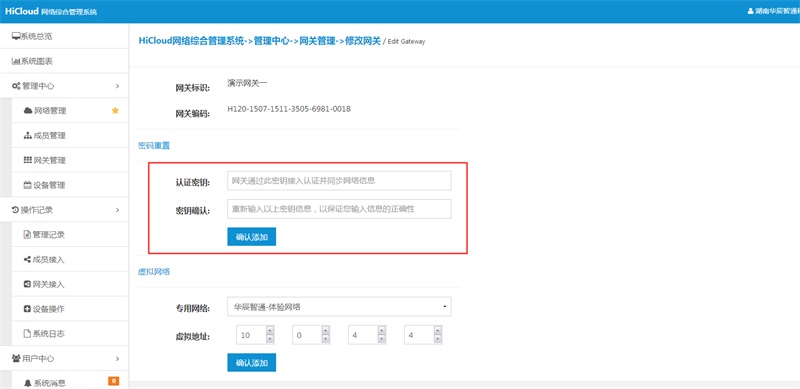Open 网关管理 menu item
The height and width of the screenshot is (389, 800).
tap(69, 160)
